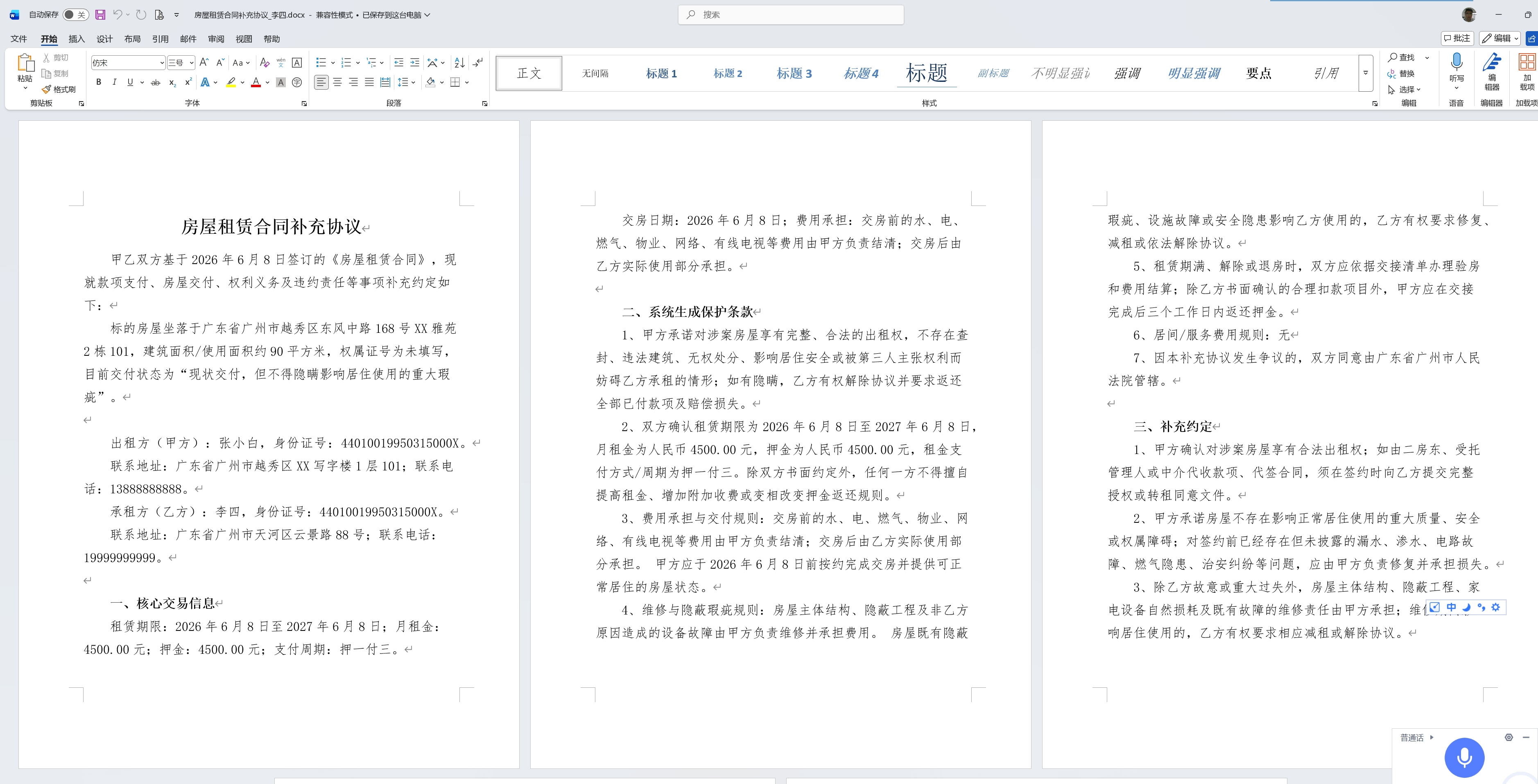
Task: Open the font name dropdown (仿宋)
Action: pos(161,63)
